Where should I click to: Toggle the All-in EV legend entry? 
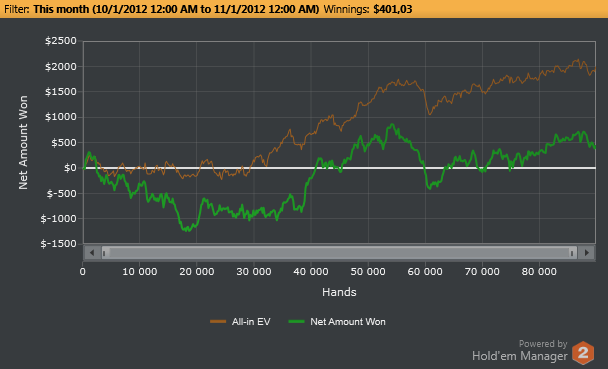[240, 322]
